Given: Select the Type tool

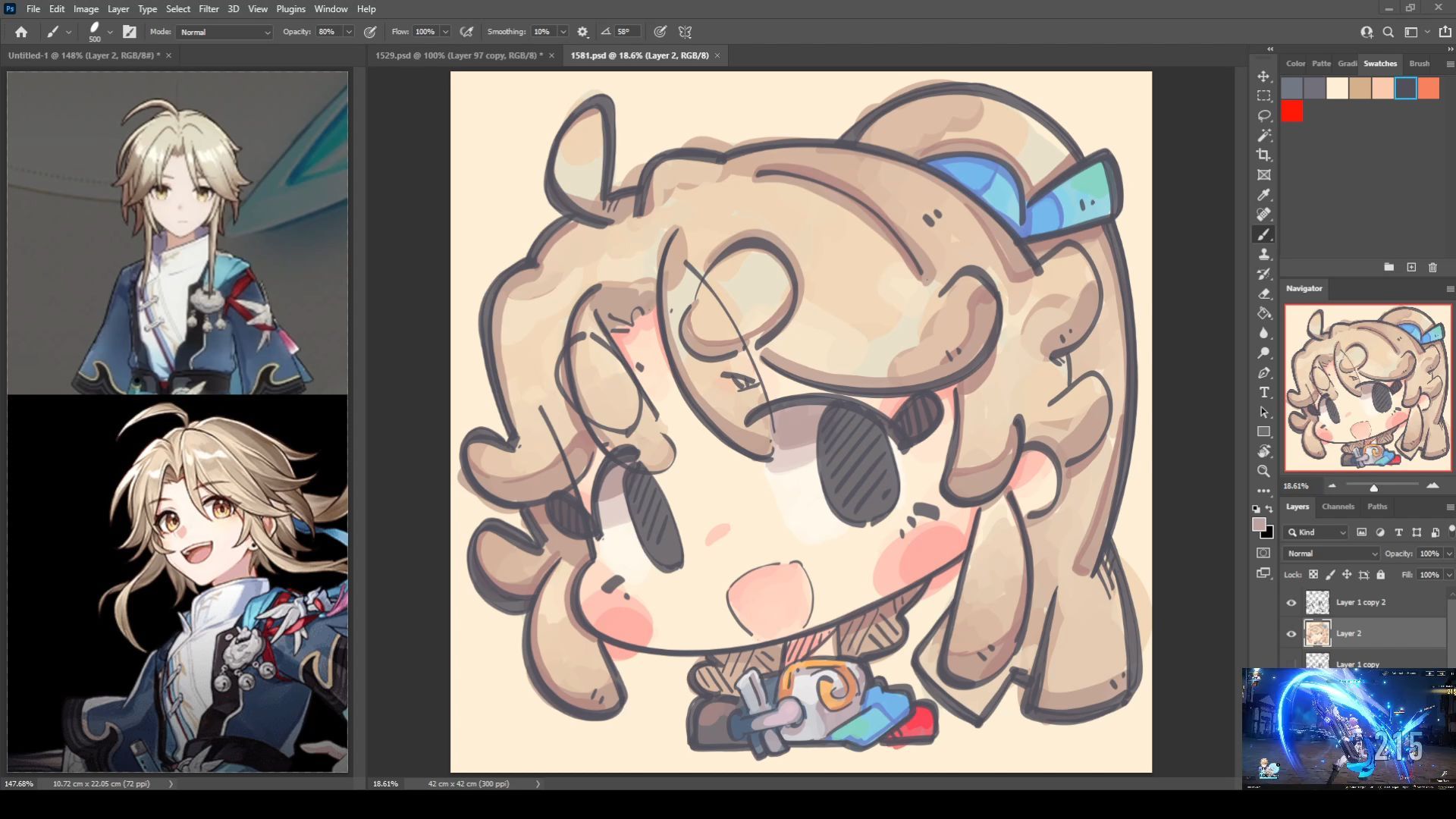Looking at the screenshot, I should pyautogui.click(x=1263, y=392).
